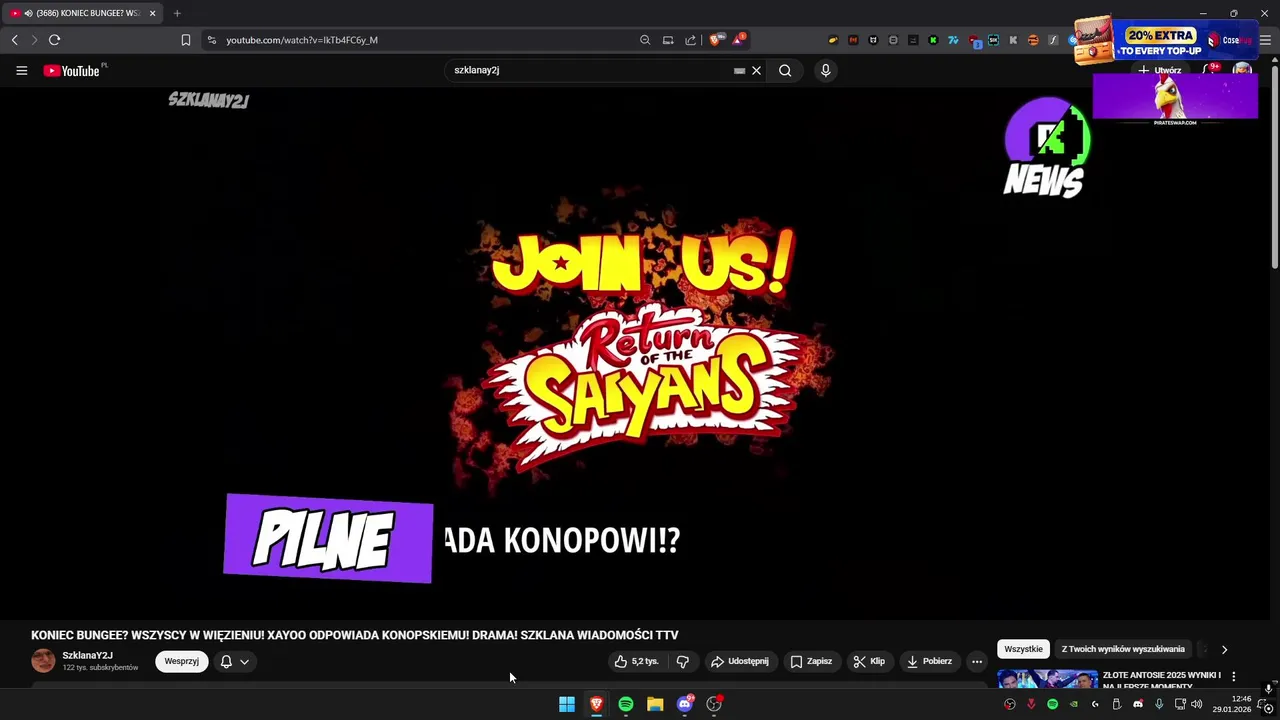Select the Wszystkie filter chip
1280x720 pixels.
1023,649
